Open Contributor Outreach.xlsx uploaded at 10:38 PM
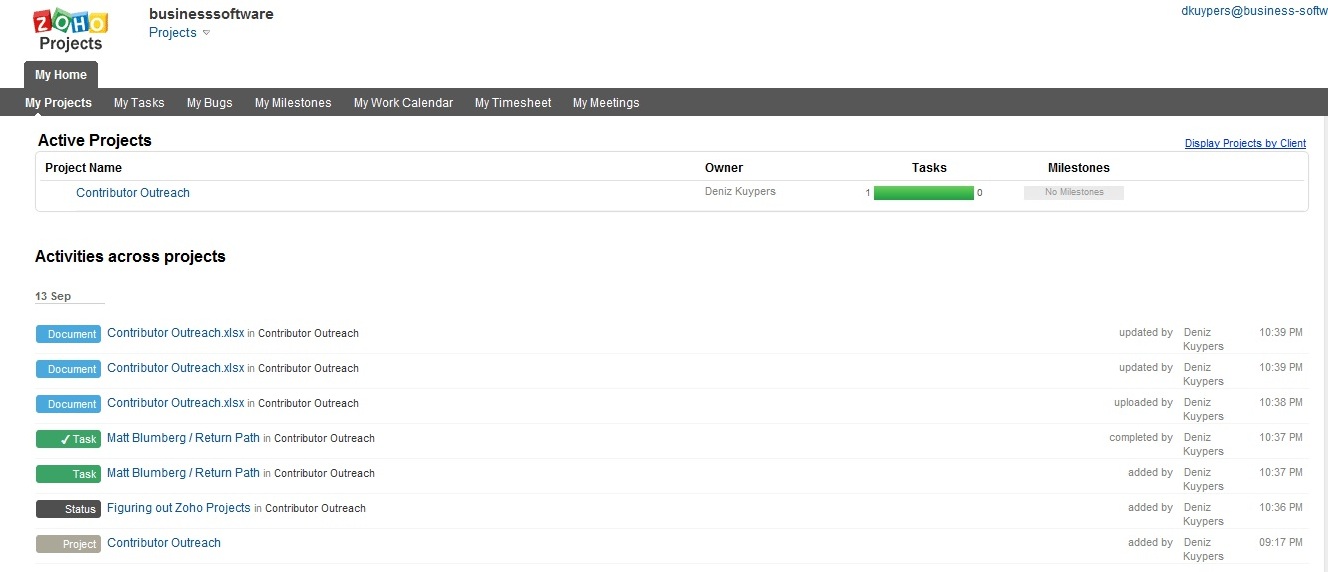The width and height of the screenshot is (1328, 572). tap(176, 403)
